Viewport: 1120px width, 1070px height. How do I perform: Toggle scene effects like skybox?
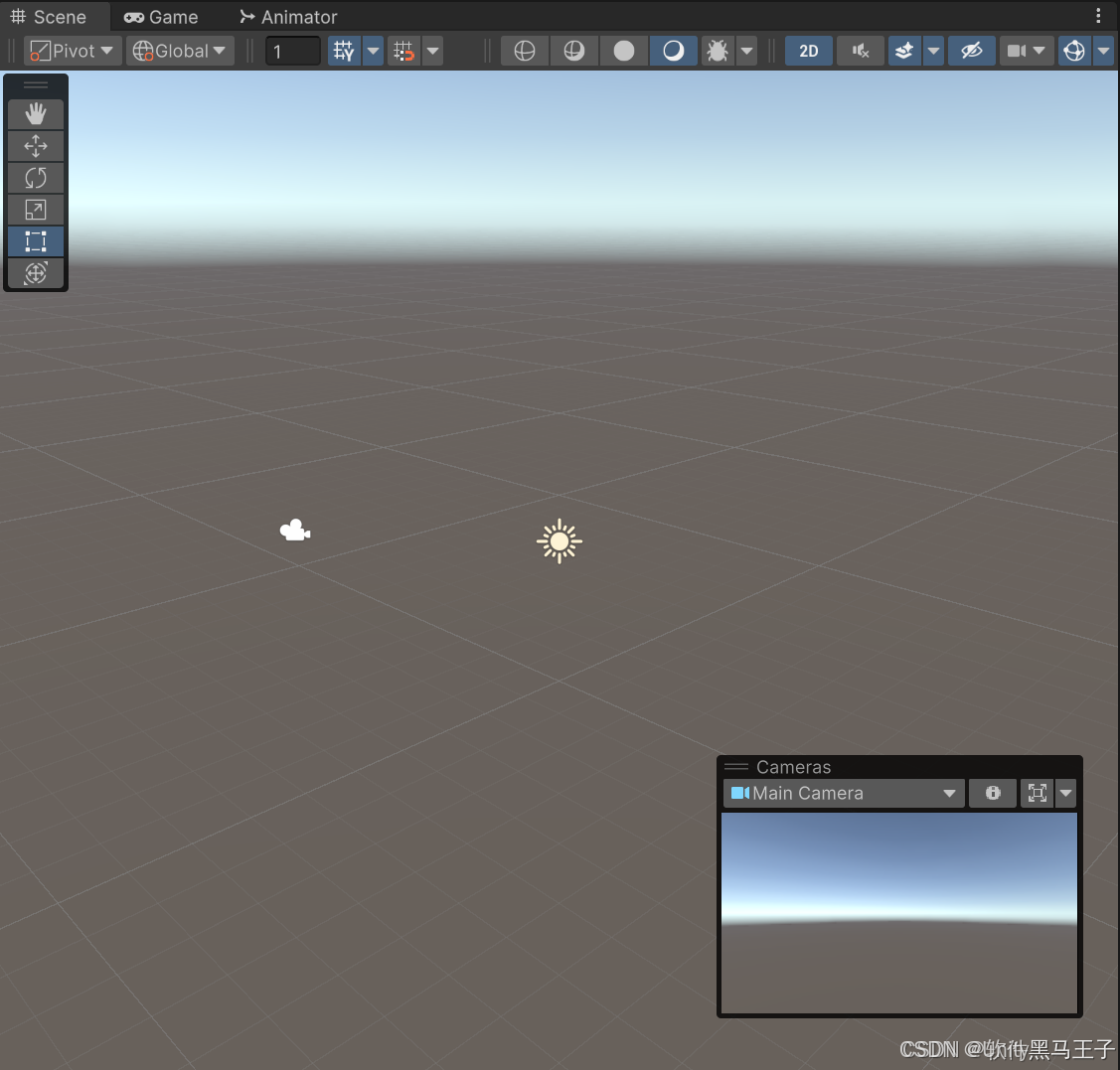(x=904, y=51)
